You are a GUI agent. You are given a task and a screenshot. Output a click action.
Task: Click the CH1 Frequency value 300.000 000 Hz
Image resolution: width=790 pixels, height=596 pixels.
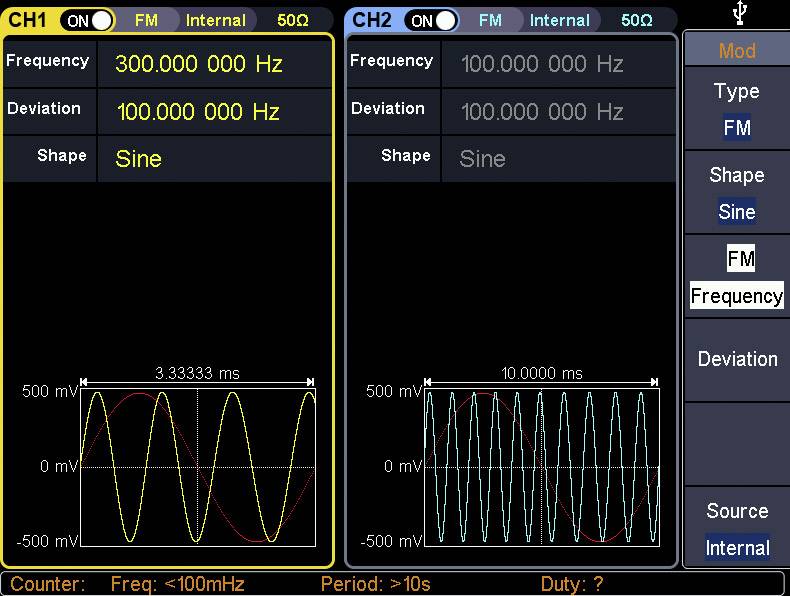pyautogui.click(x=199, y=64)
